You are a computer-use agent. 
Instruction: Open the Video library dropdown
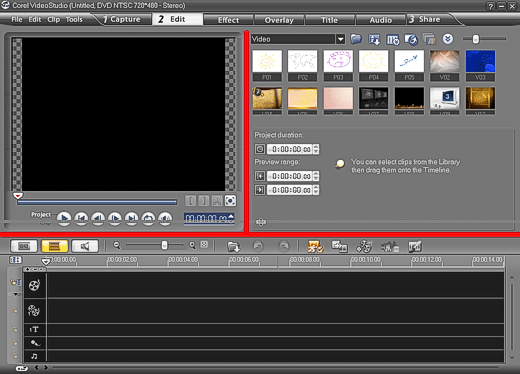click(x=340, y=39)
